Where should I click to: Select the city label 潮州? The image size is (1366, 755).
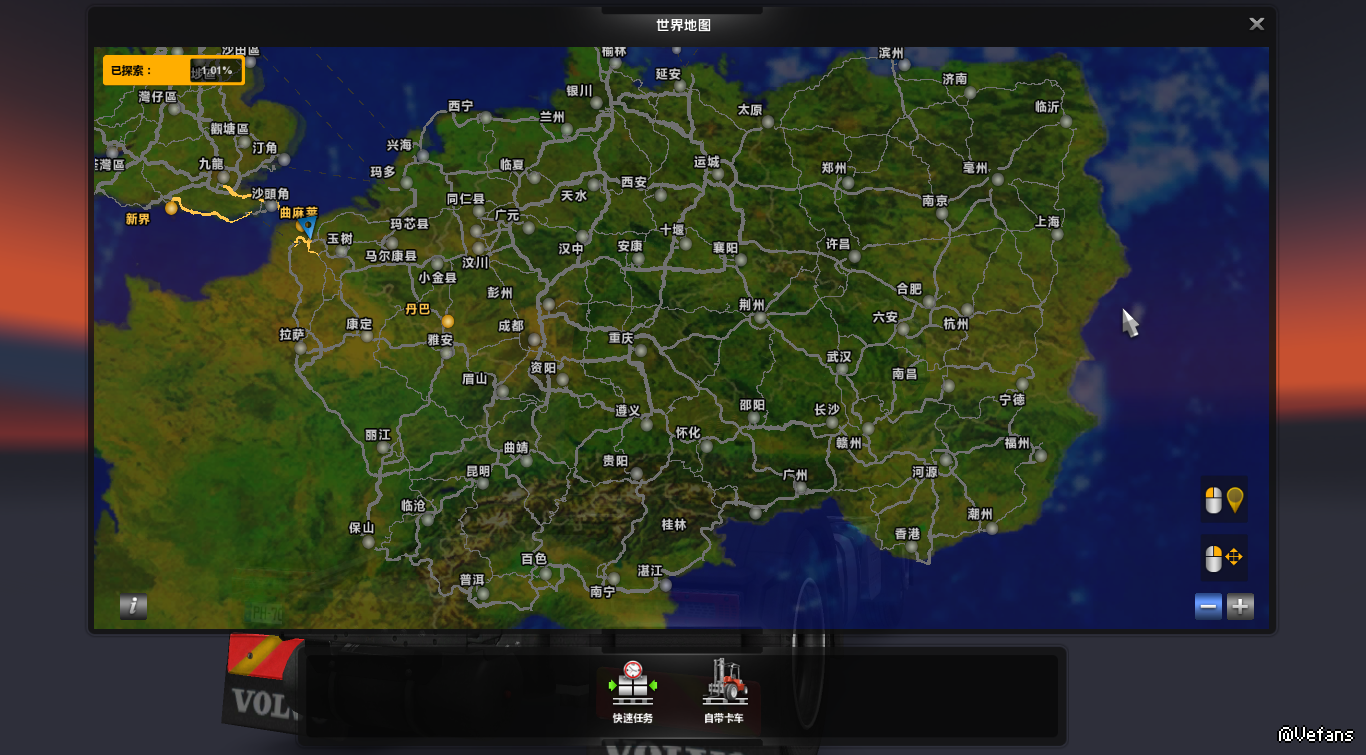coord(980,514)
